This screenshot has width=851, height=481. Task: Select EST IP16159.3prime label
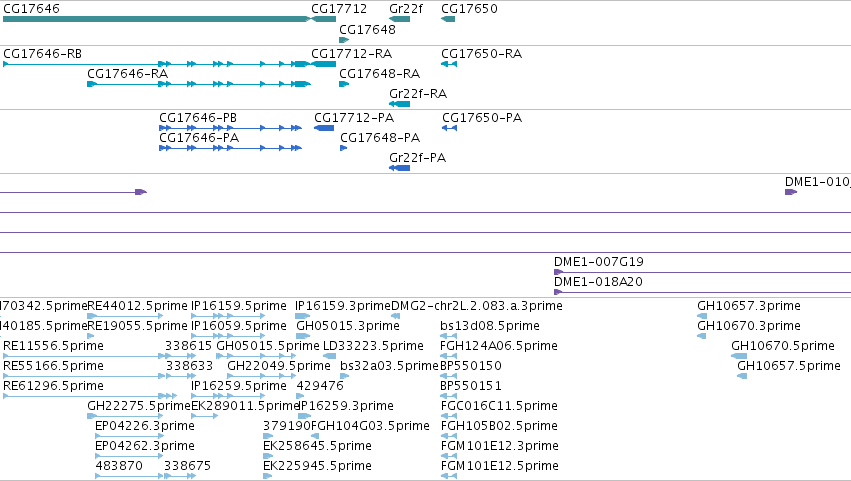click(x=343, y=306)
